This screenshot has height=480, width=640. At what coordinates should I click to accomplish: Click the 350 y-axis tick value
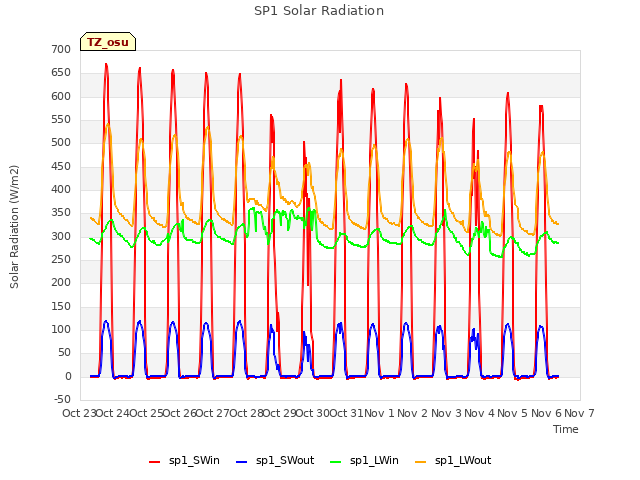point(61,213)
